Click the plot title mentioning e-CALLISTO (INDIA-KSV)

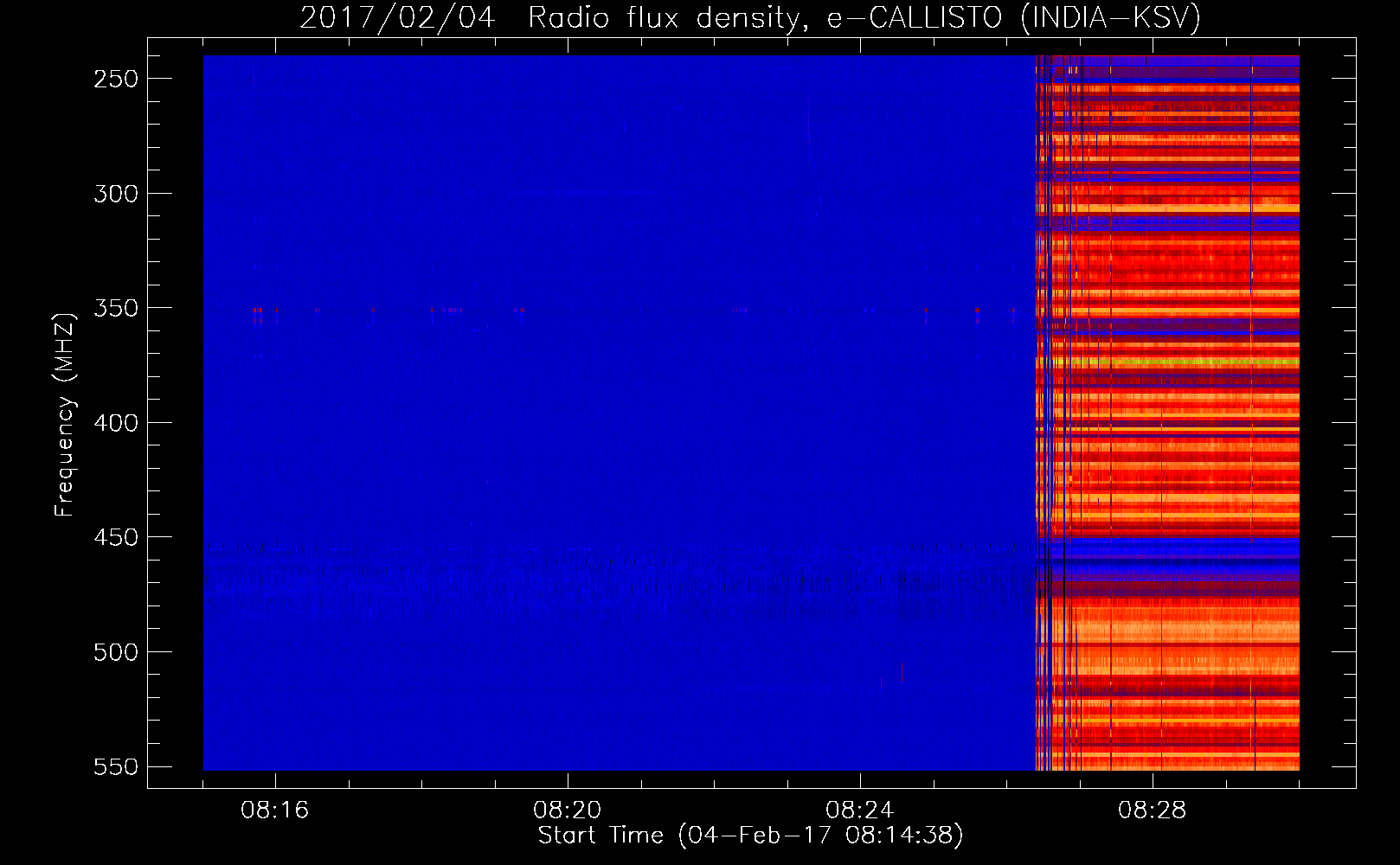pos(750,17)
